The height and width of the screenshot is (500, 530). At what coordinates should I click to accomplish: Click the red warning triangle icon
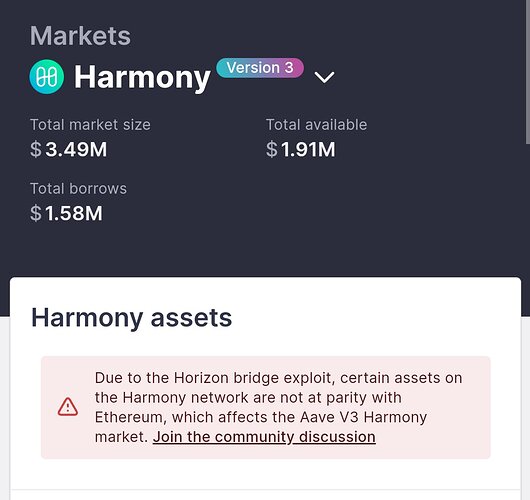click(x=68, y=407)
